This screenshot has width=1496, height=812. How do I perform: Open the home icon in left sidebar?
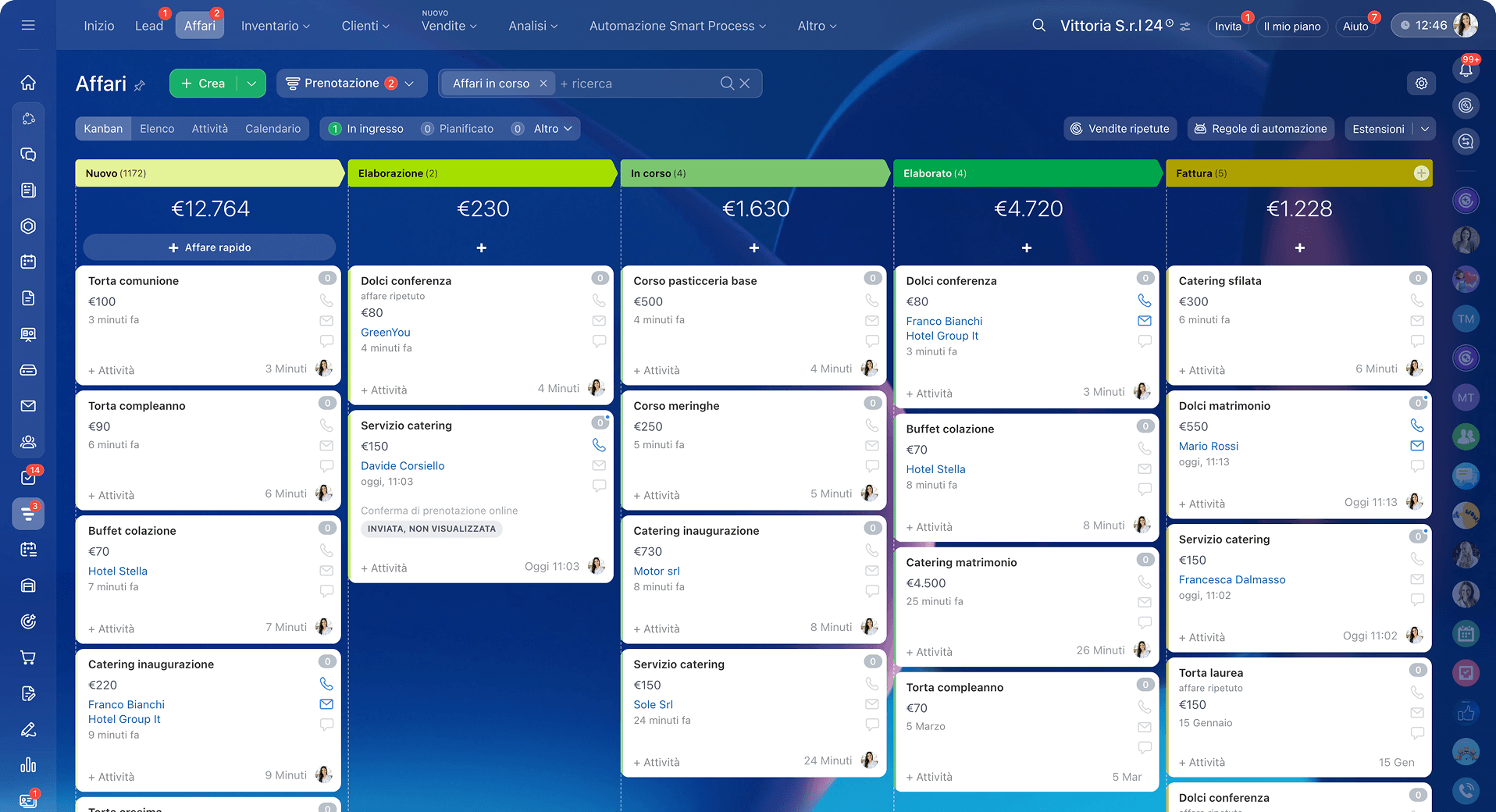[x=28, y=82]
